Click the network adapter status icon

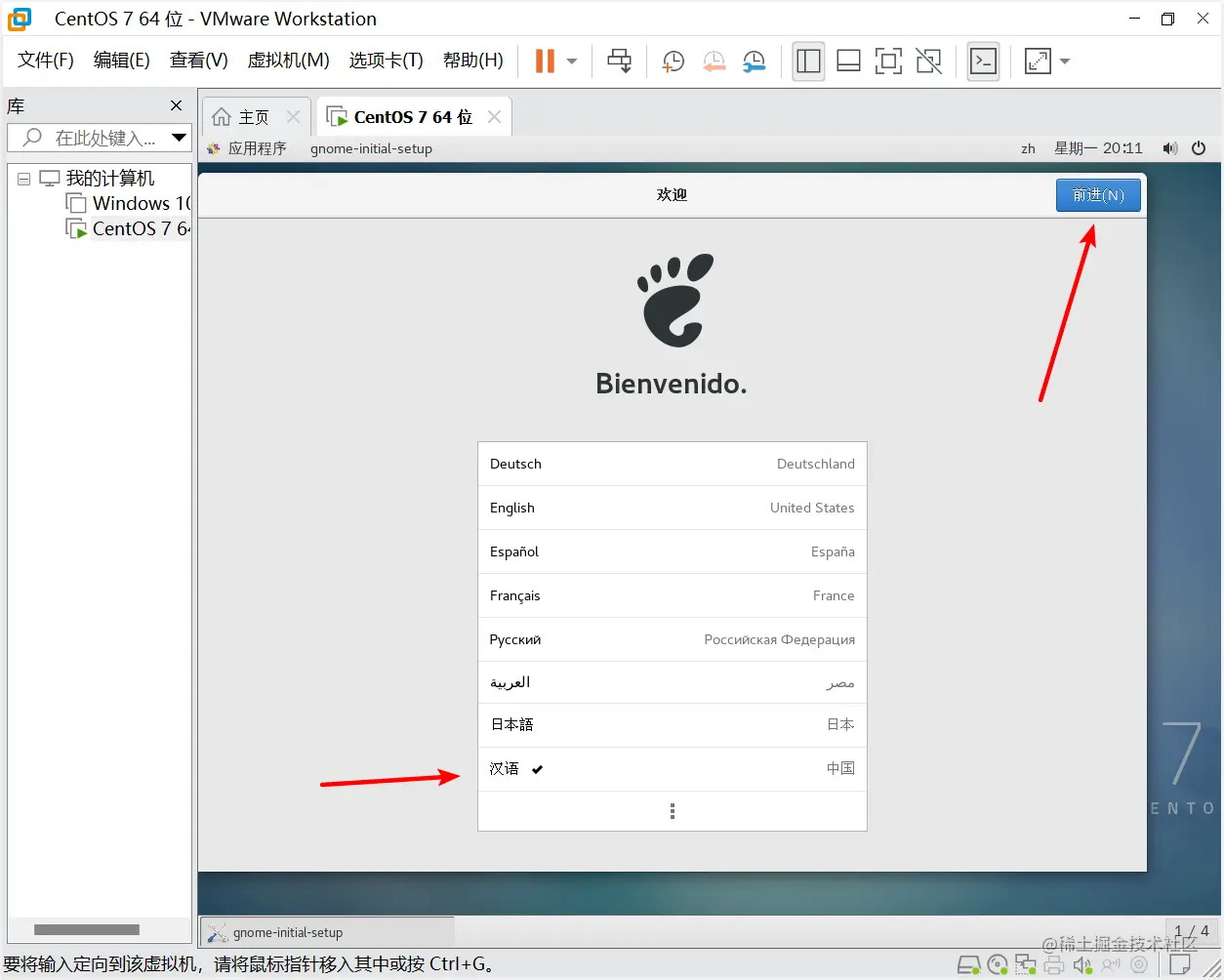coord(1026,965)
